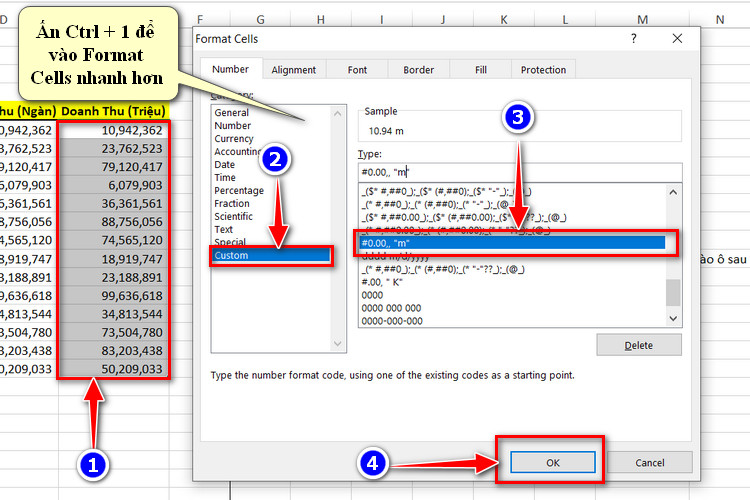The width and height of the screenshot is (750, 500).
Task: Close the Format Cells dialog
Action: point(677,39)
